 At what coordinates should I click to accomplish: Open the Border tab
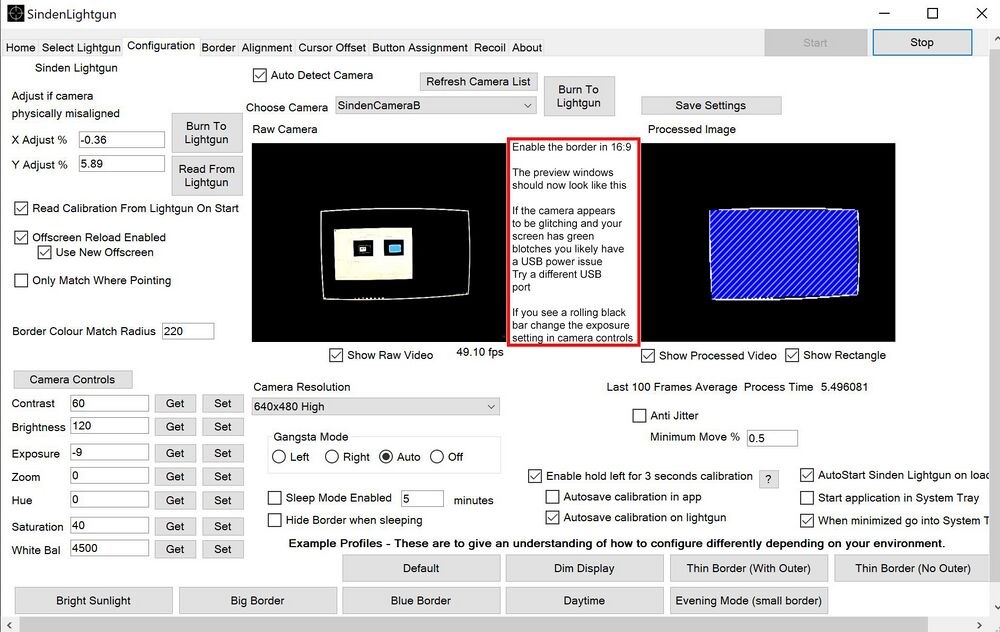click(x=218, y=48)
